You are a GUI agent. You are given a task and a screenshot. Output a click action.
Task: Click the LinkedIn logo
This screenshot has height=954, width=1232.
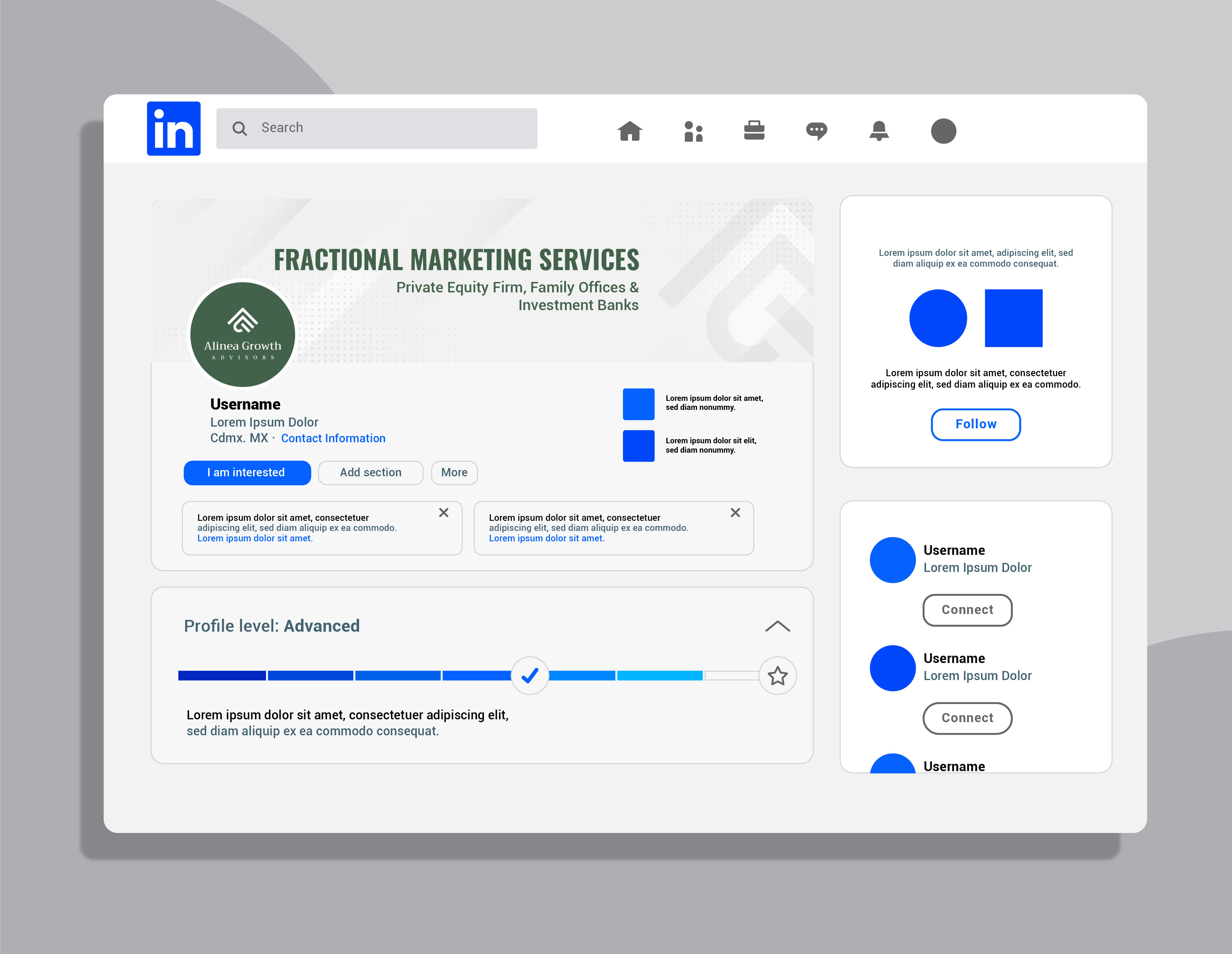point(174,129)
